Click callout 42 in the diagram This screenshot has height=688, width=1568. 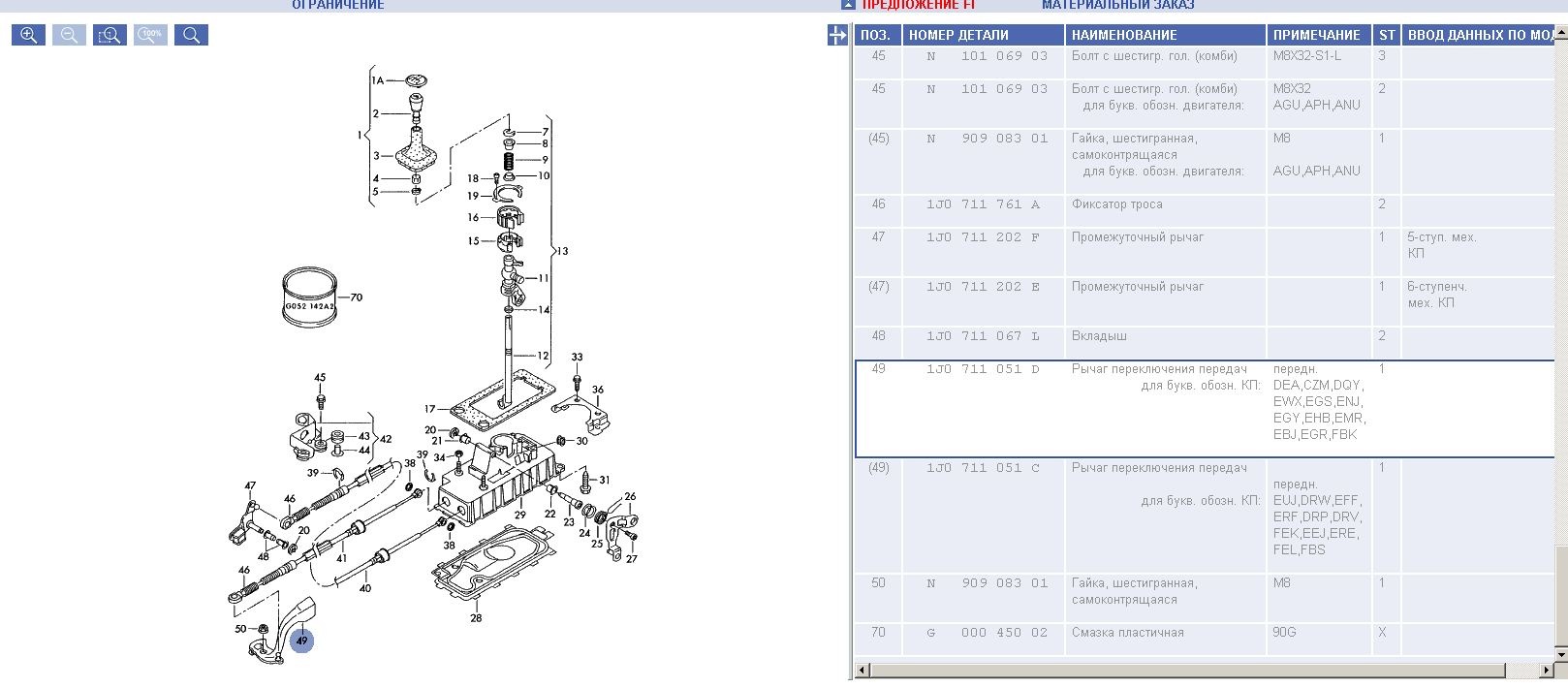pos(386,440)
